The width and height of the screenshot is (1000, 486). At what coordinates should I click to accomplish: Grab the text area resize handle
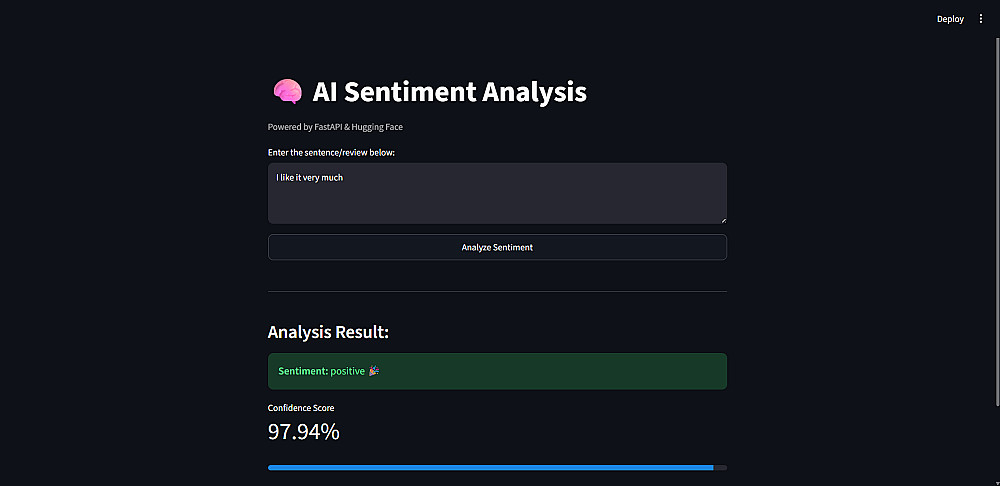(723, 221)
